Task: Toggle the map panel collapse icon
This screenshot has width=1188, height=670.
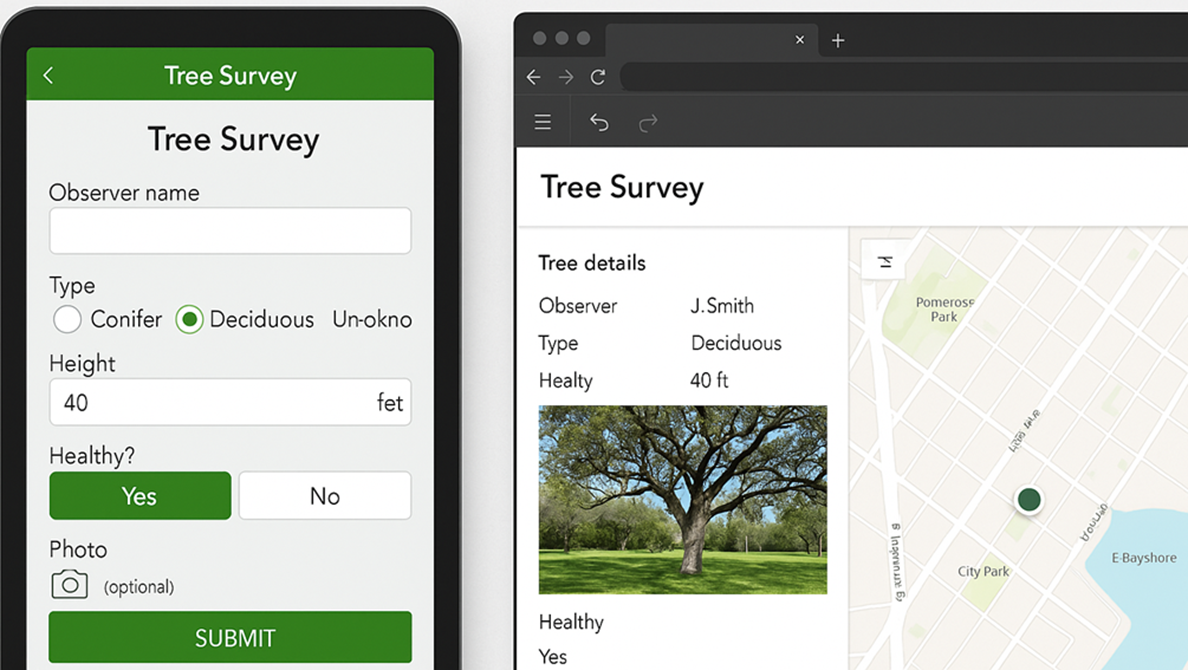Action: click(x=884, y=262)
